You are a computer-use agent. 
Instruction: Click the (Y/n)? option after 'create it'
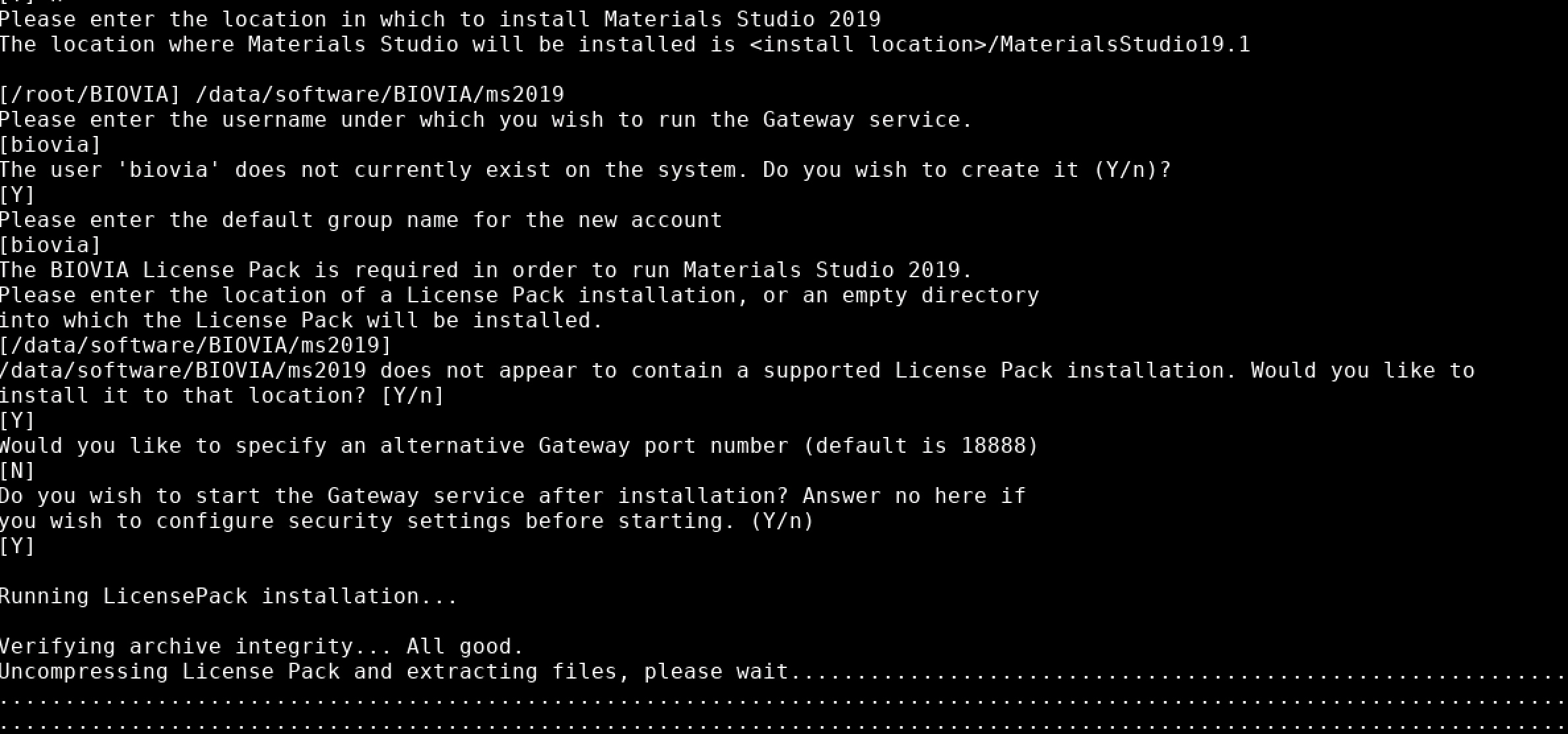(1132, 170)
